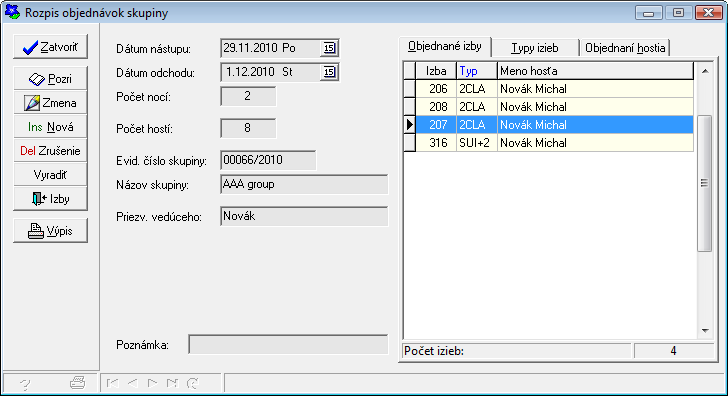Click the Poznámka input field
728x396 pixels.
(288, 345)
